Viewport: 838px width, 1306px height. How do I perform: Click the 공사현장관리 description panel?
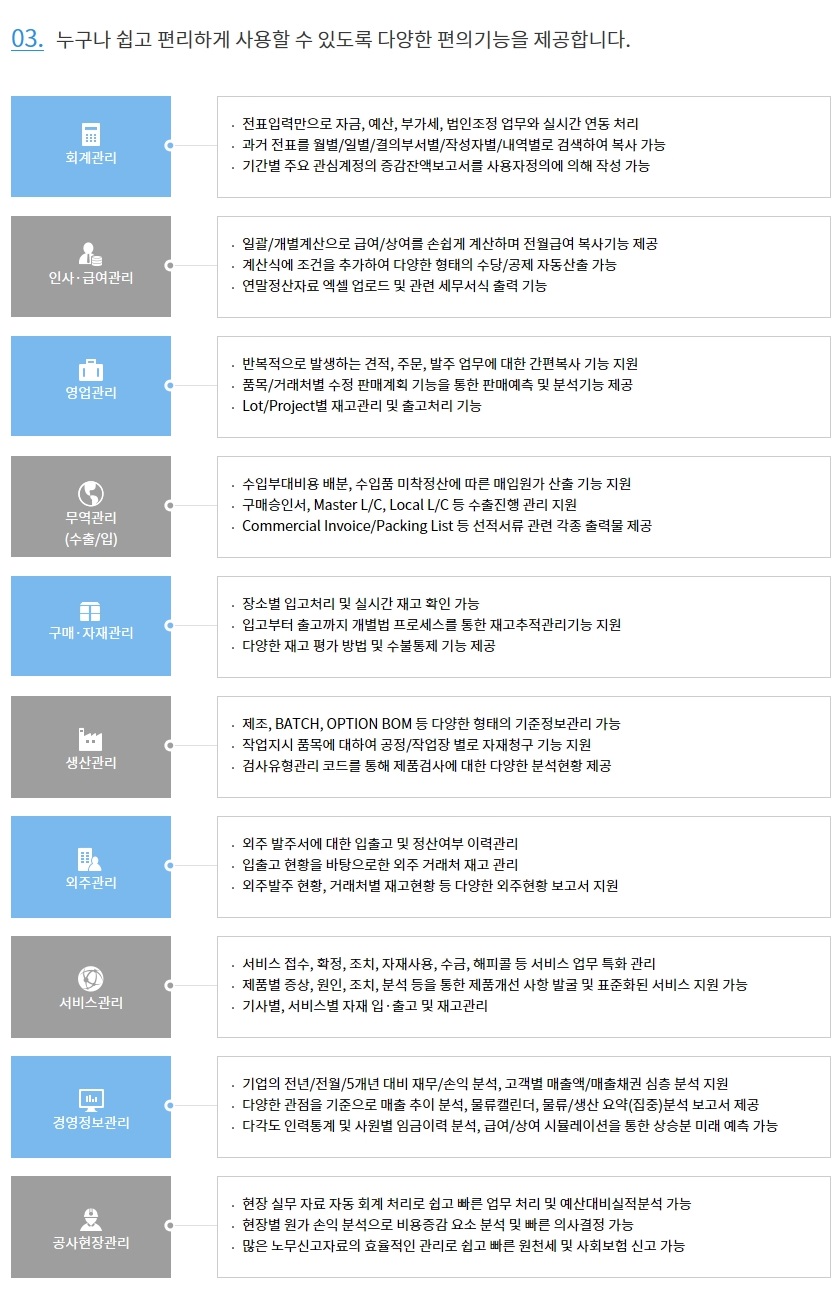(x=524, y=1226)
